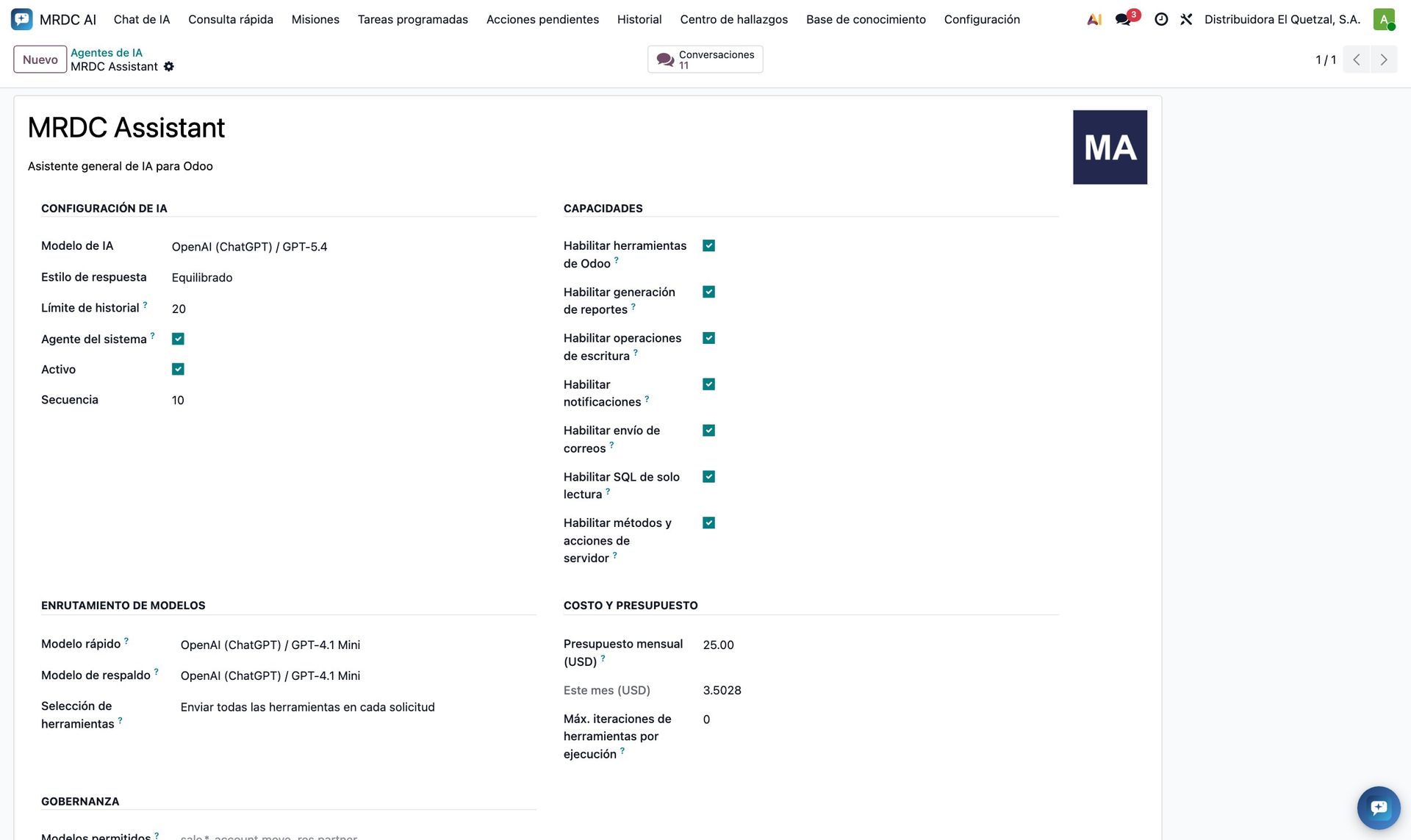Toggle the Agente del sistema checkbox
Screen dimensions: 1411x840
(x=178, y=339)
